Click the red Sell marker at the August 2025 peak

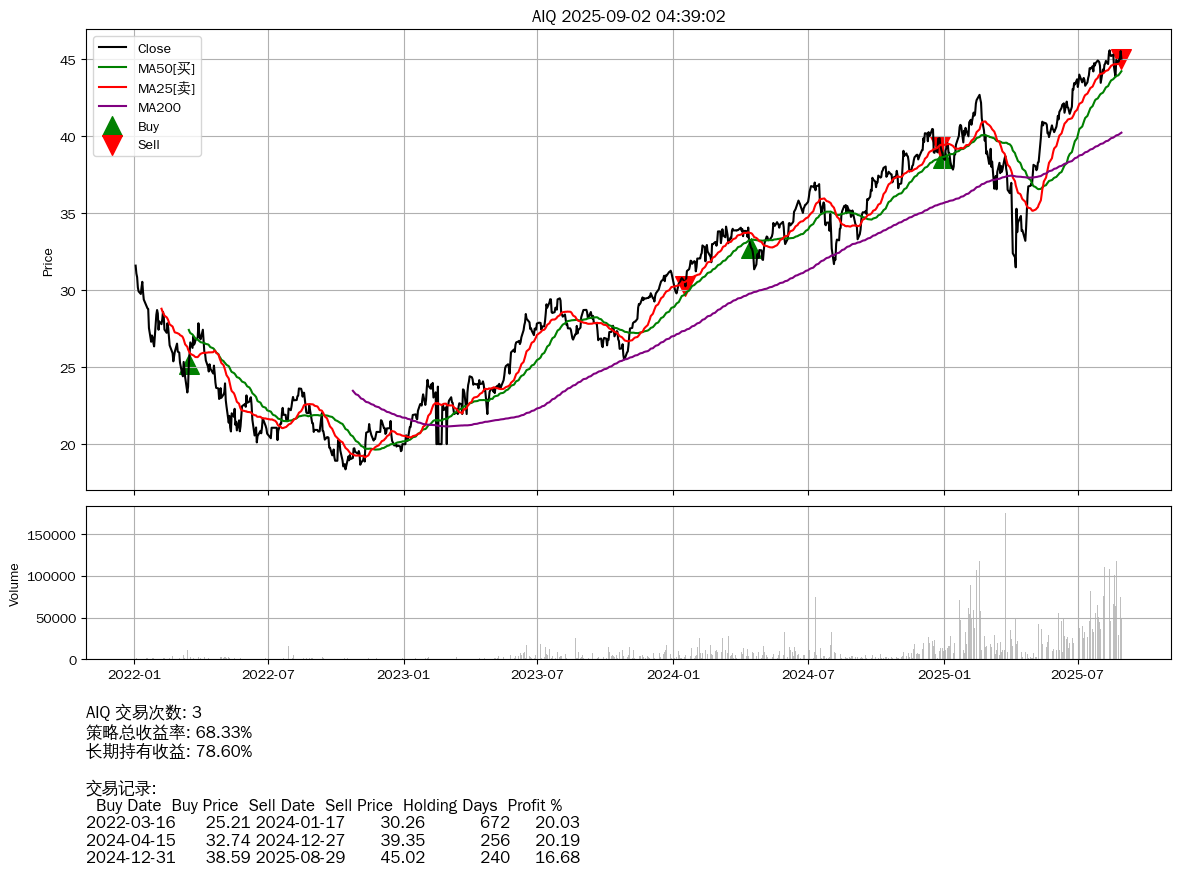coord(1121,58)
